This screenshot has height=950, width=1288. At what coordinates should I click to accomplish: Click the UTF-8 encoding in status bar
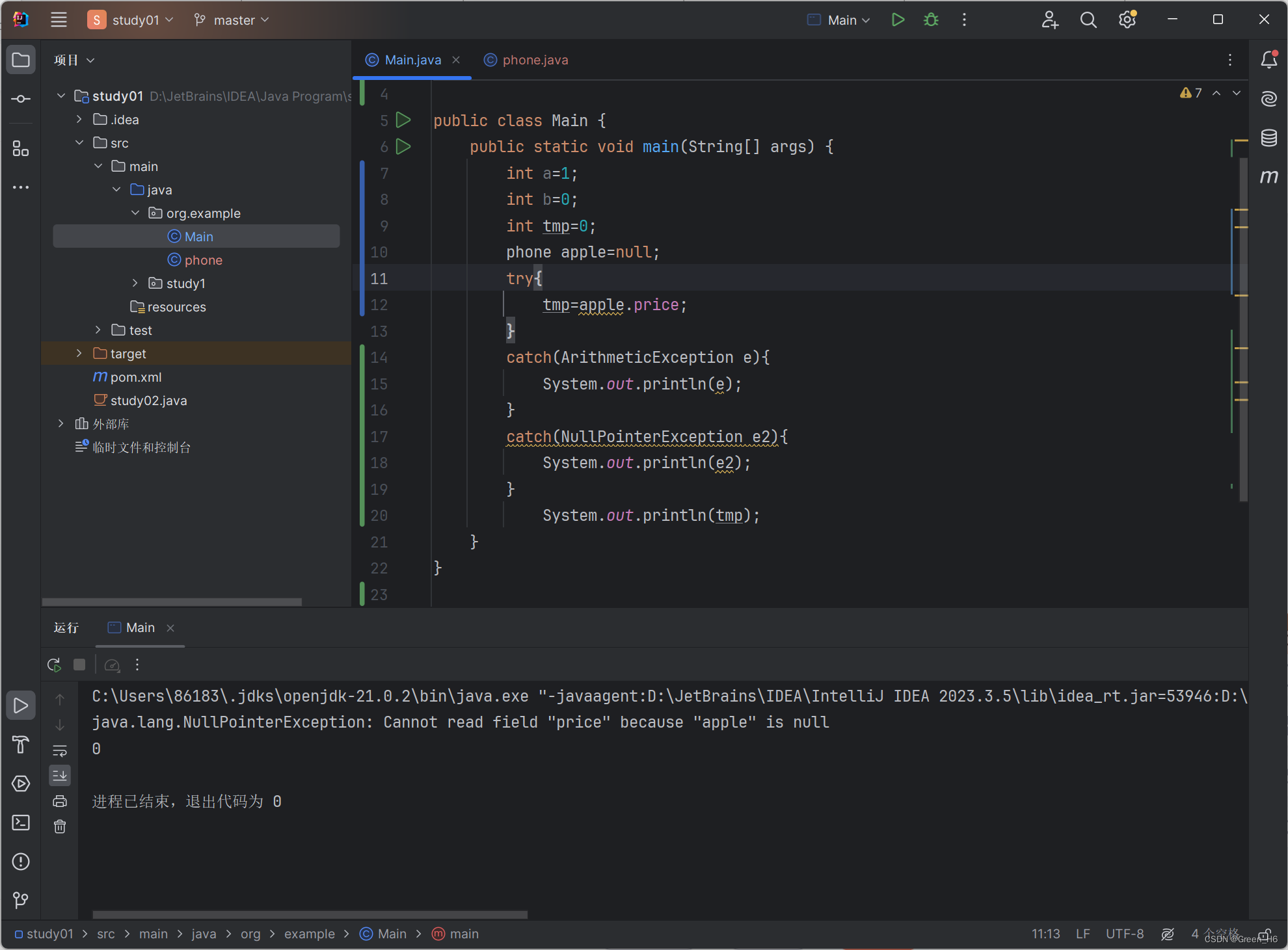click(1124, 934)
